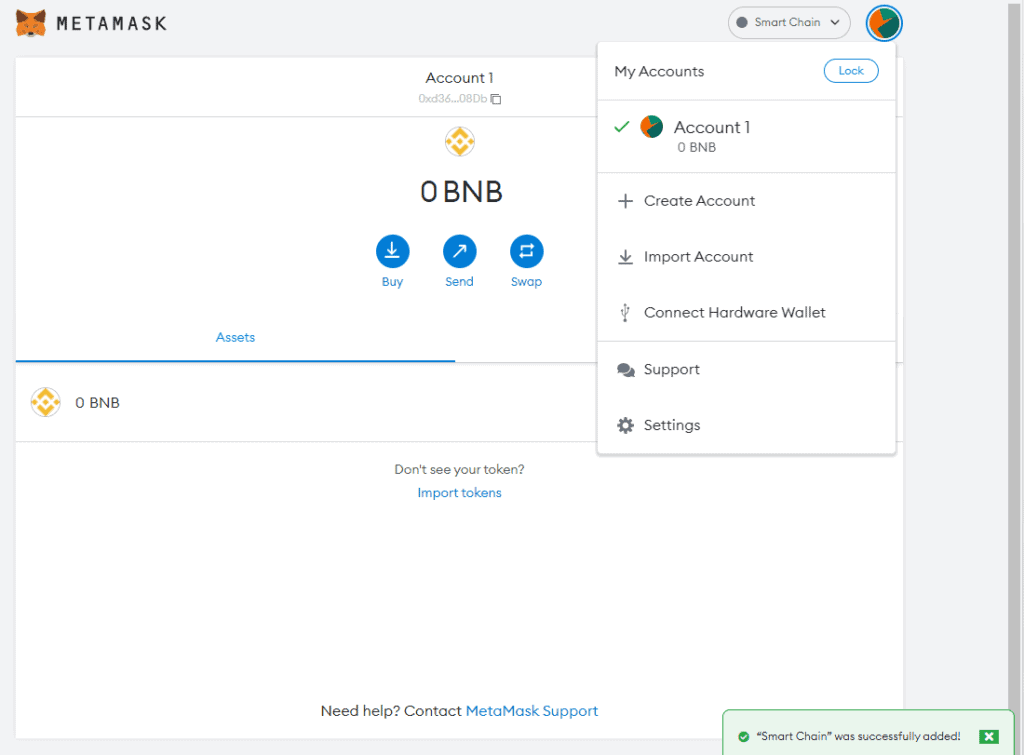
Task: Select Account 1 in My Accounts
Action: pos(746,137)
